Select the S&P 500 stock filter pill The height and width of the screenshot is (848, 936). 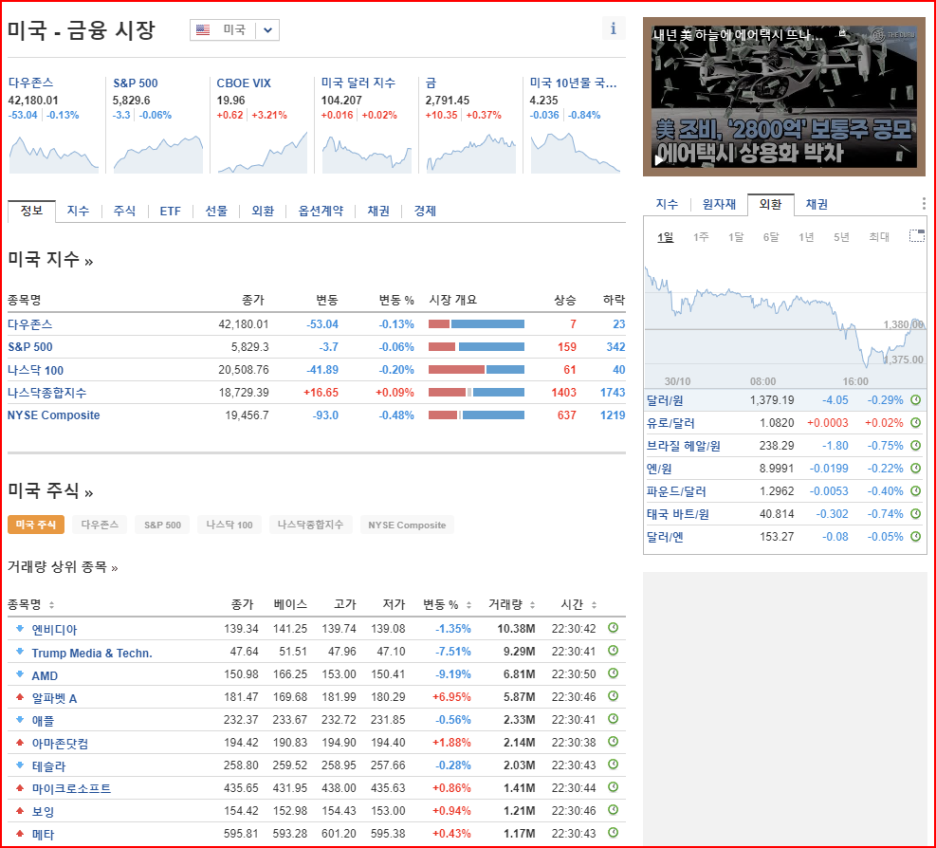pos(162,525)
